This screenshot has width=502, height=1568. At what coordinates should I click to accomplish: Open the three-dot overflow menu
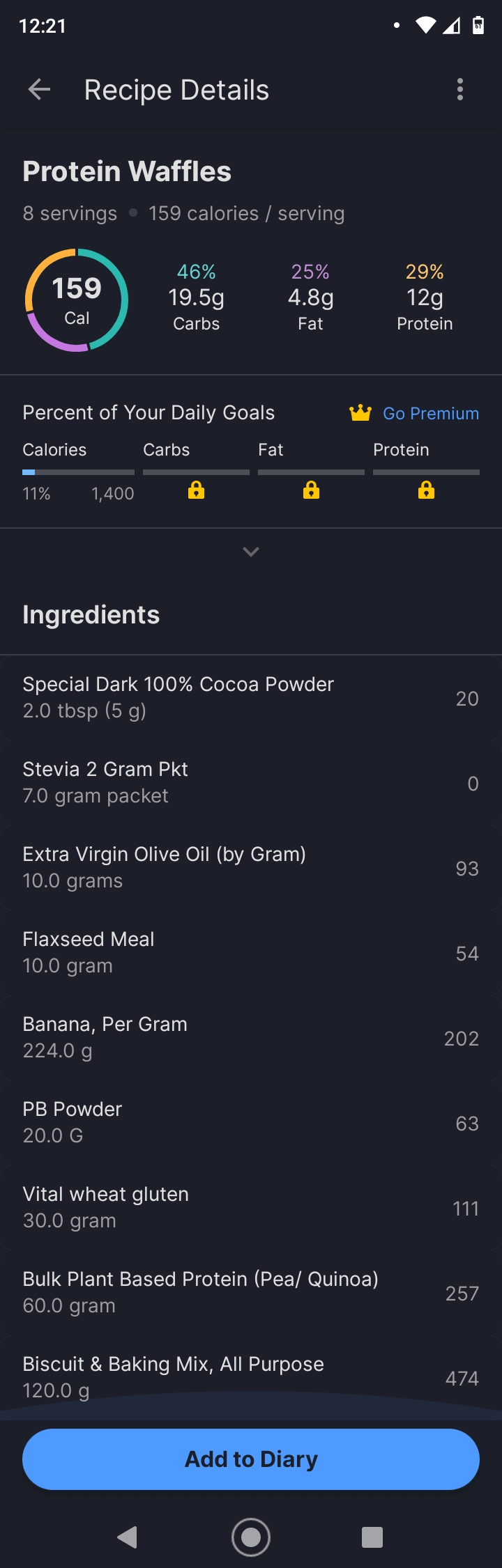click(x=459, y=90)
